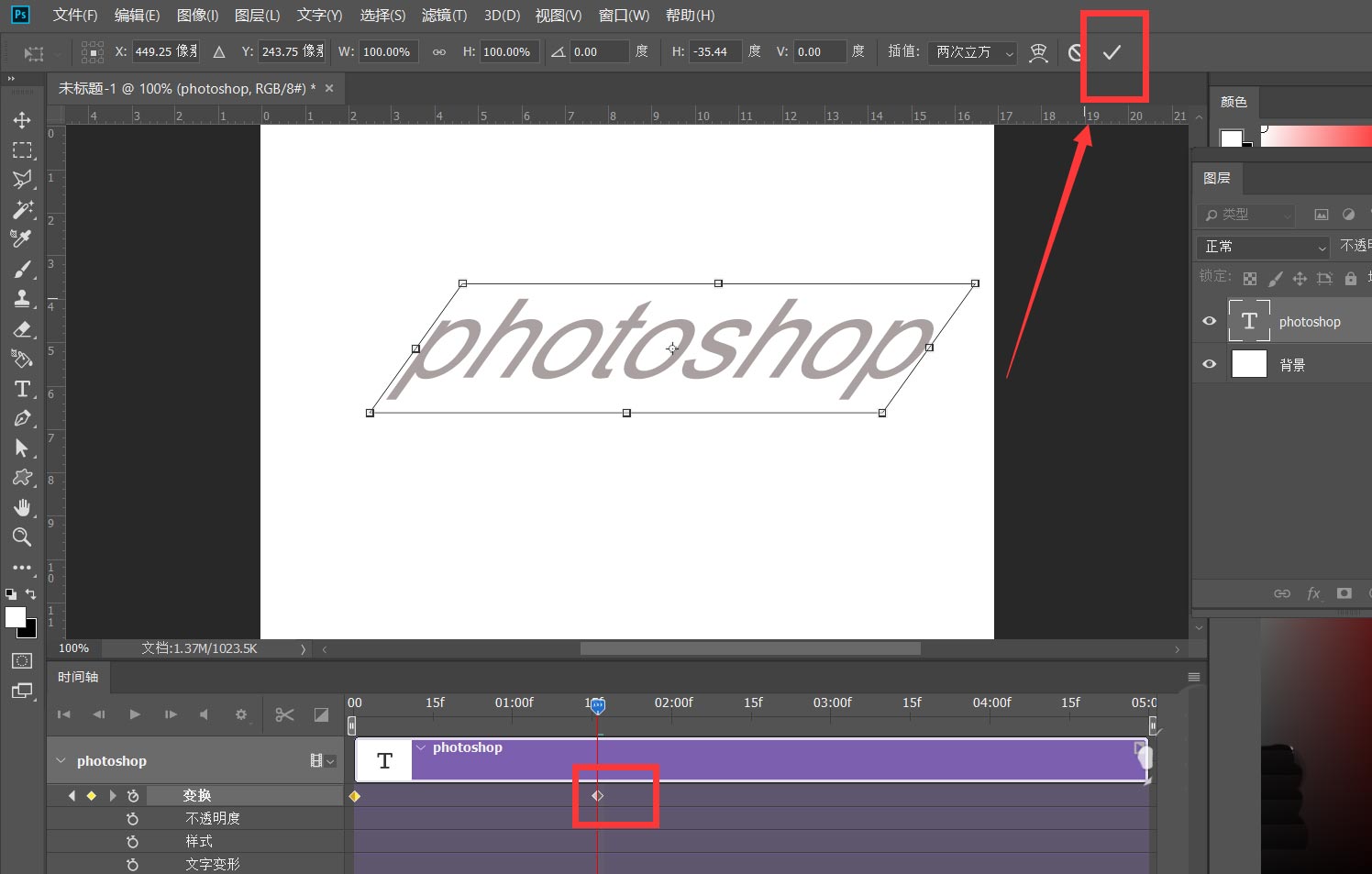Select the Clone Stamp tool
Viewport: 1372px width, 874px height.
22,298
